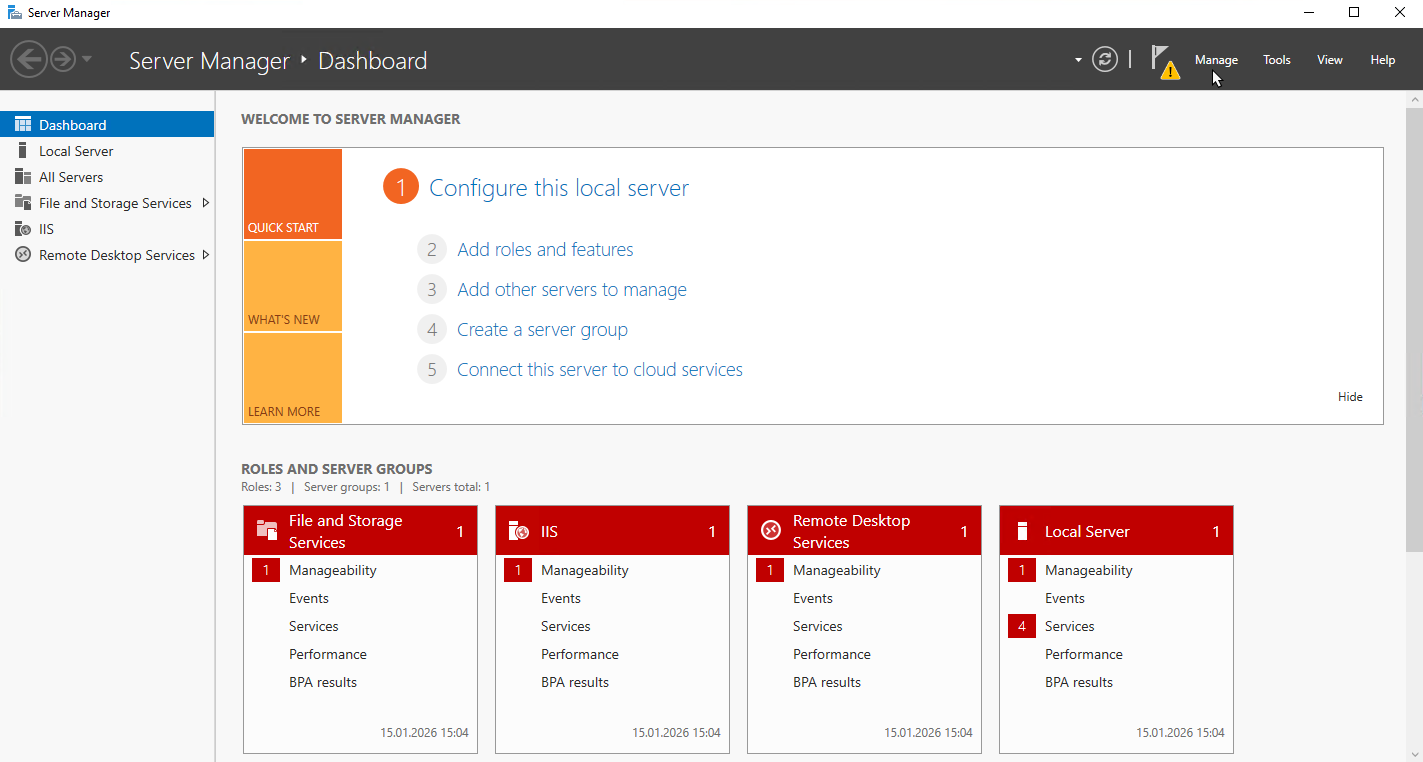Expand File and Storage Services submenu arrow
1423x762 pixels.
(206, 203)
